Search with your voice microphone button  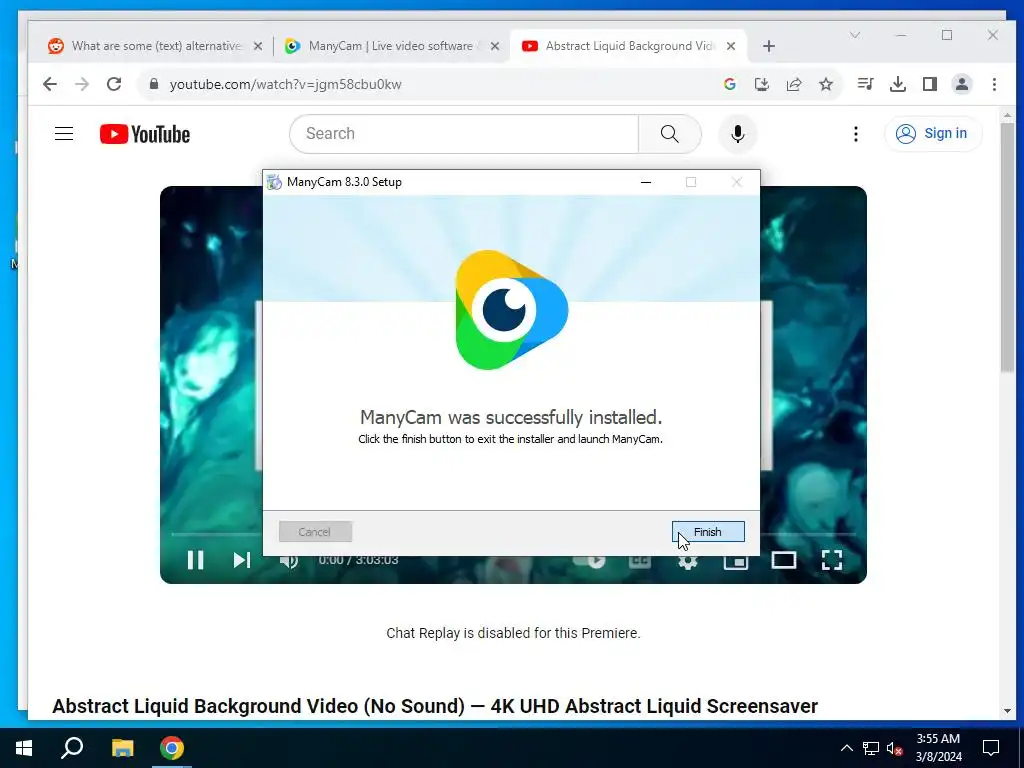(738, 134)
